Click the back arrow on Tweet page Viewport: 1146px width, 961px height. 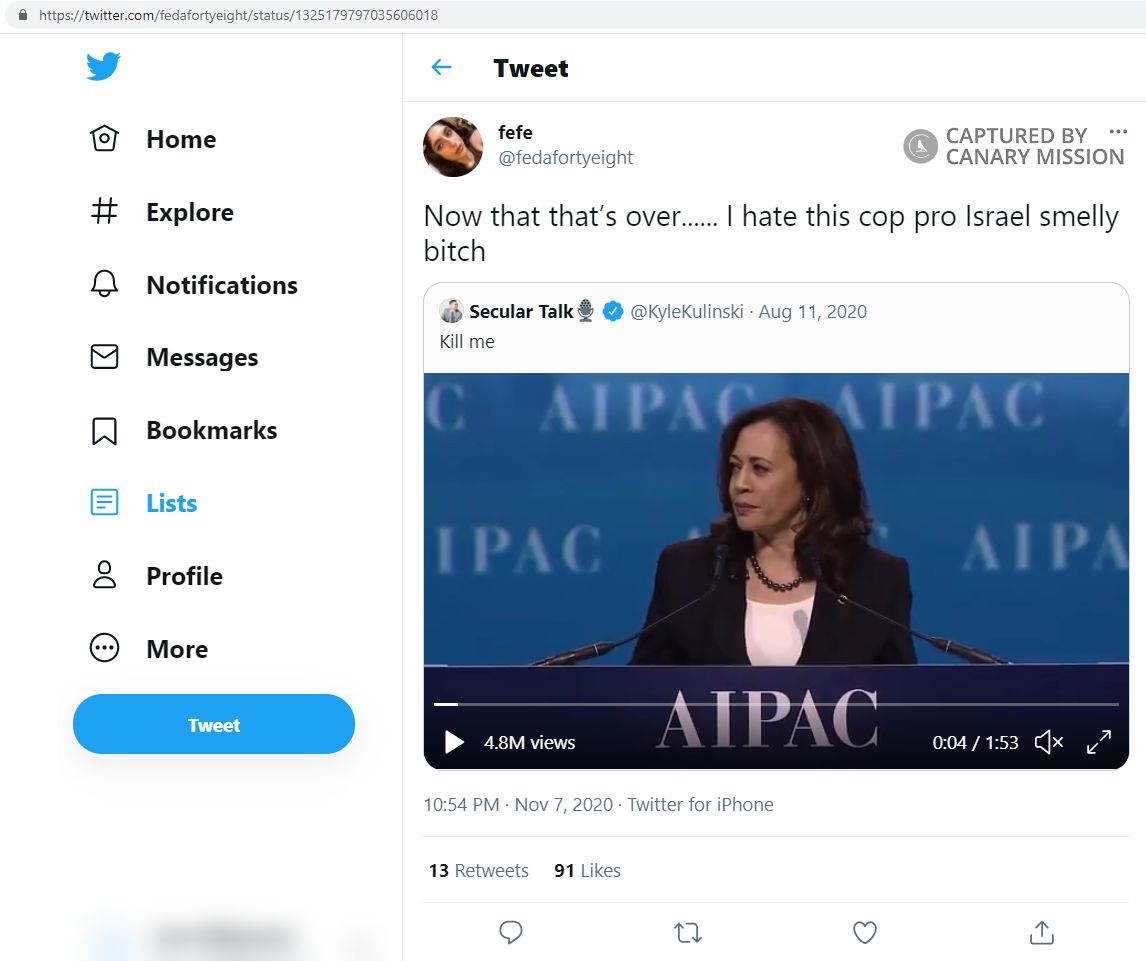point(440,67)
